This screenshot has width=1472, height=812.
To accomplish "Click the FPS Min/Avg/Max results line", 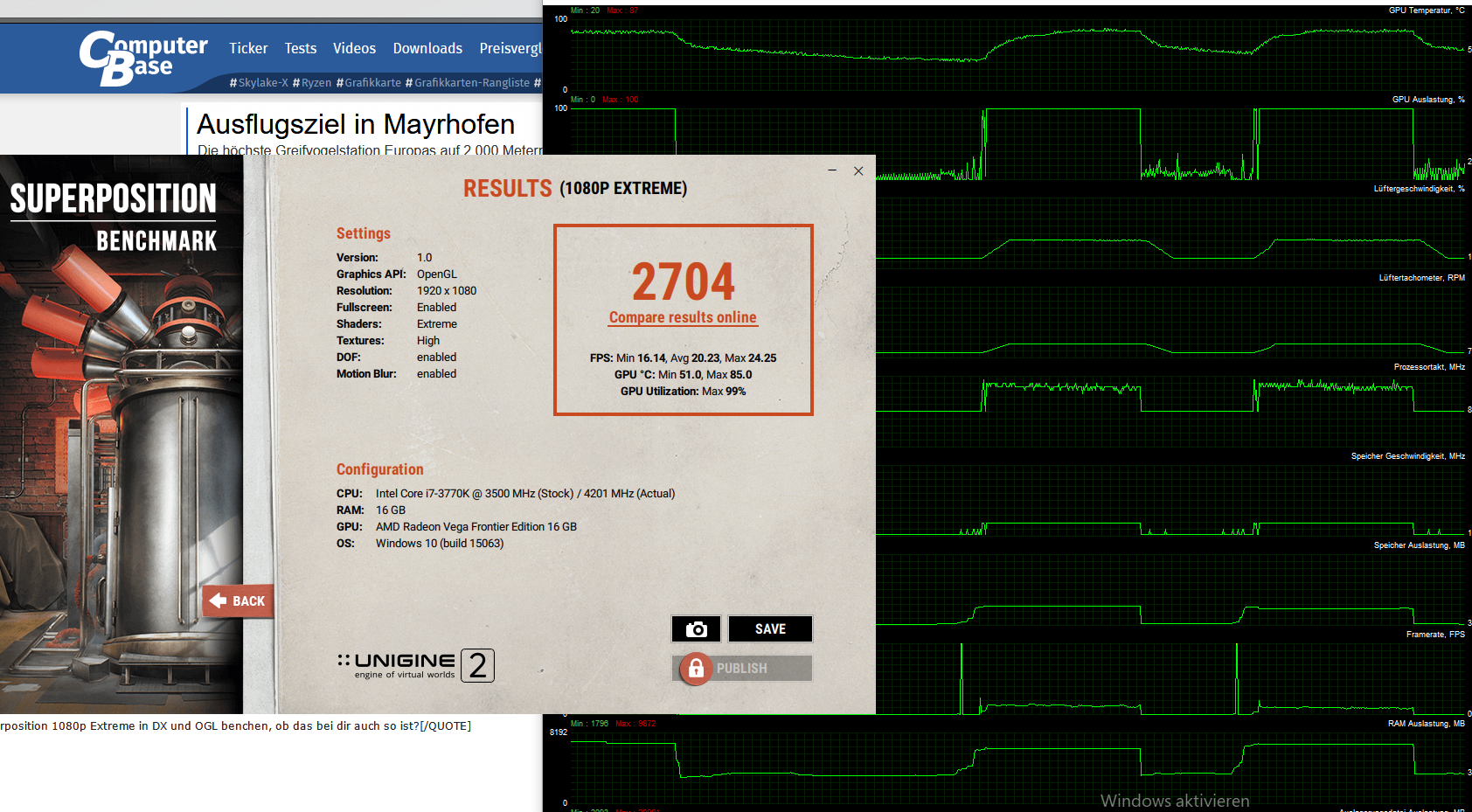I will pyautogui.click(x=683, y=357).
